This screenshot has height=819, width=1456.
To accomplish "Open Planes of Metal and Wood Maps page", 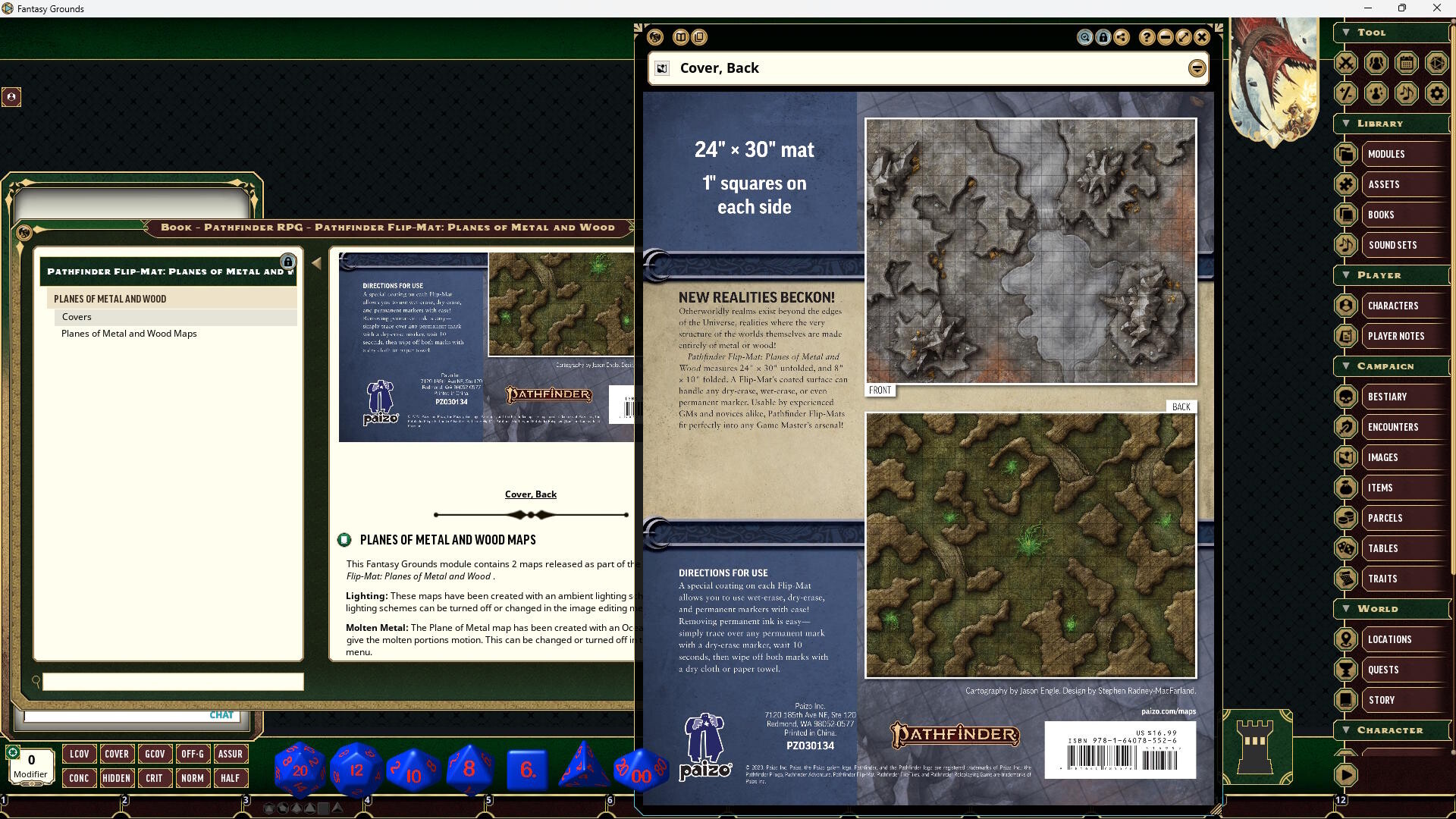I will [129, 334].
